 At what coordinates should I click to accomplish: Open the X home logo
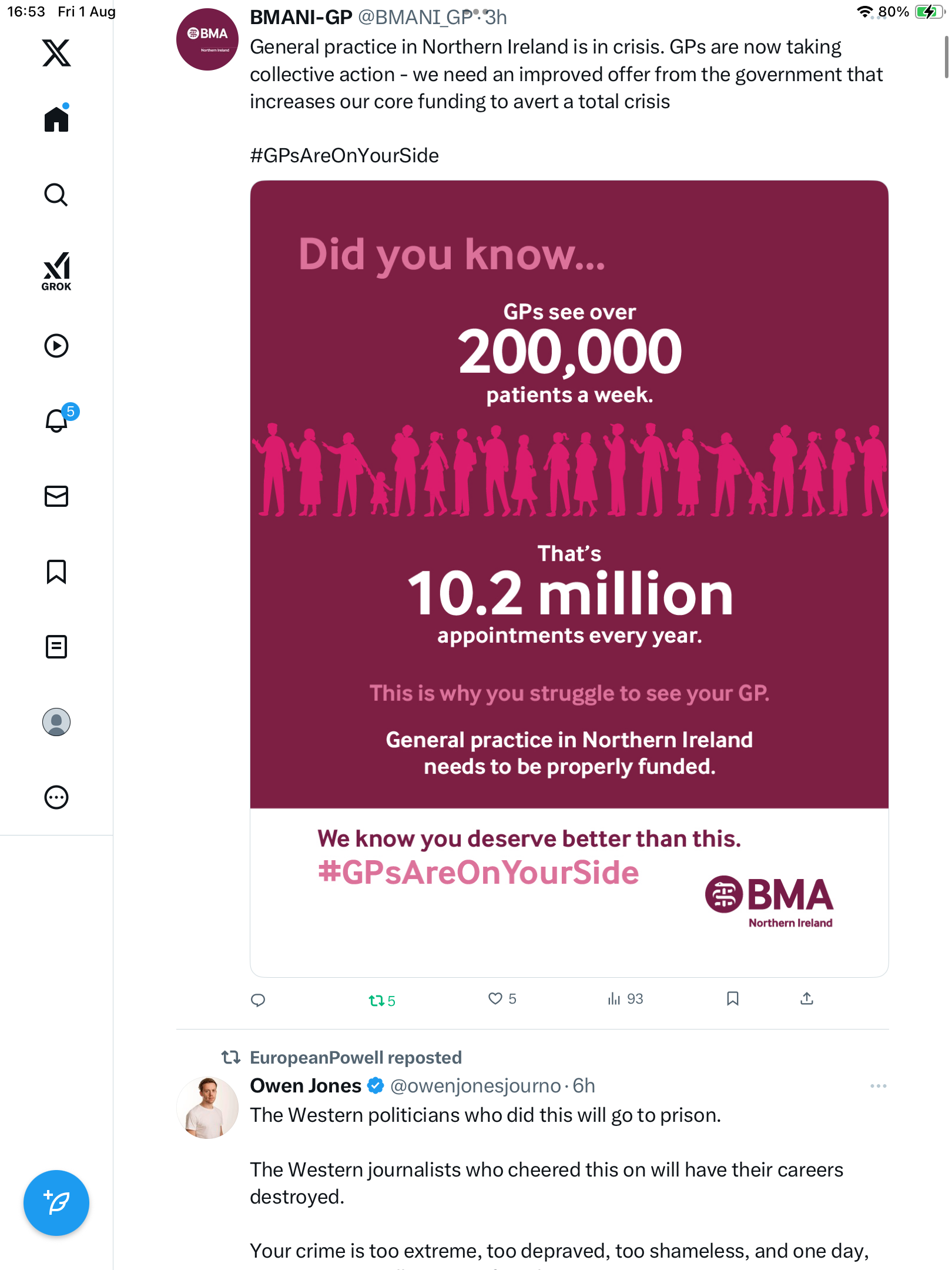coord(56,53)
